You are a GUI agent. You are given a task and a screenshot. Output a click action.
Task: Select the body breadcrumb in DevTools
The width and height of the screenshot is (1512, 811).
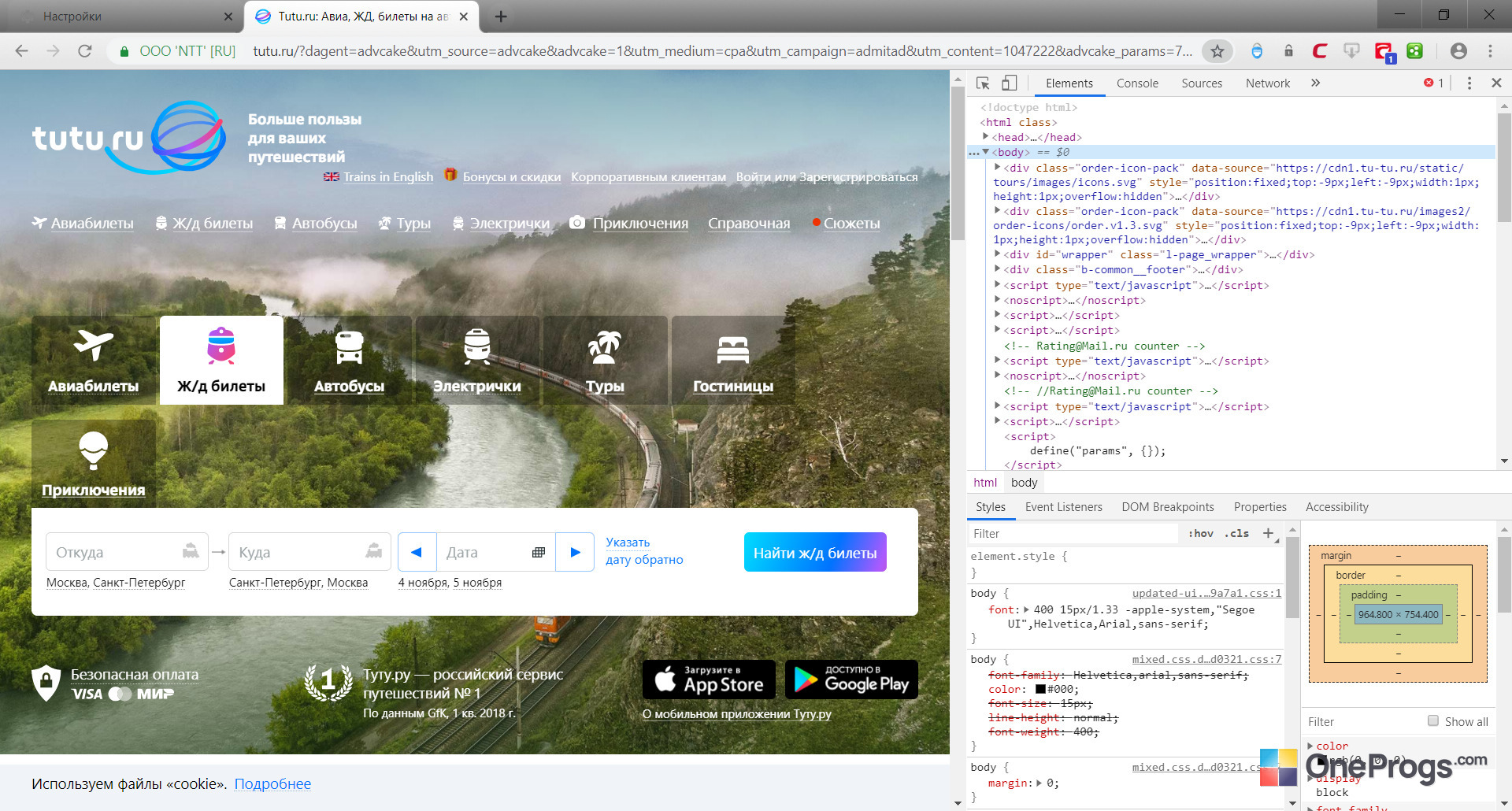click(x=1024, y=483)
